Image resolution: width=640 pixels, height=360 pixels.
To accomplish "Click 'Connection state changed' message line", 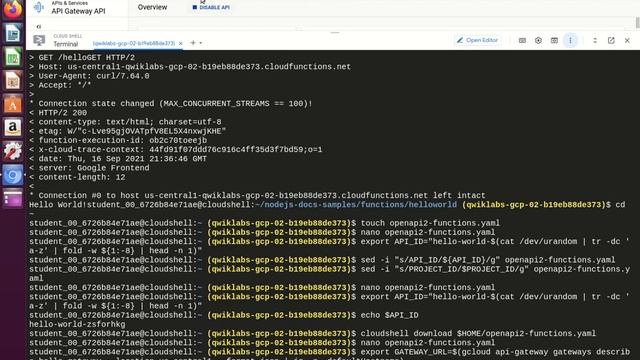I will tap(171, 104).
